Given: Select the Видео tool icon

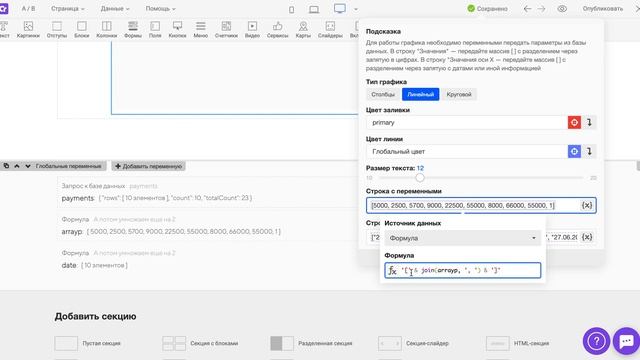Looking at the screenshot, I should click(x=252, y=29).
